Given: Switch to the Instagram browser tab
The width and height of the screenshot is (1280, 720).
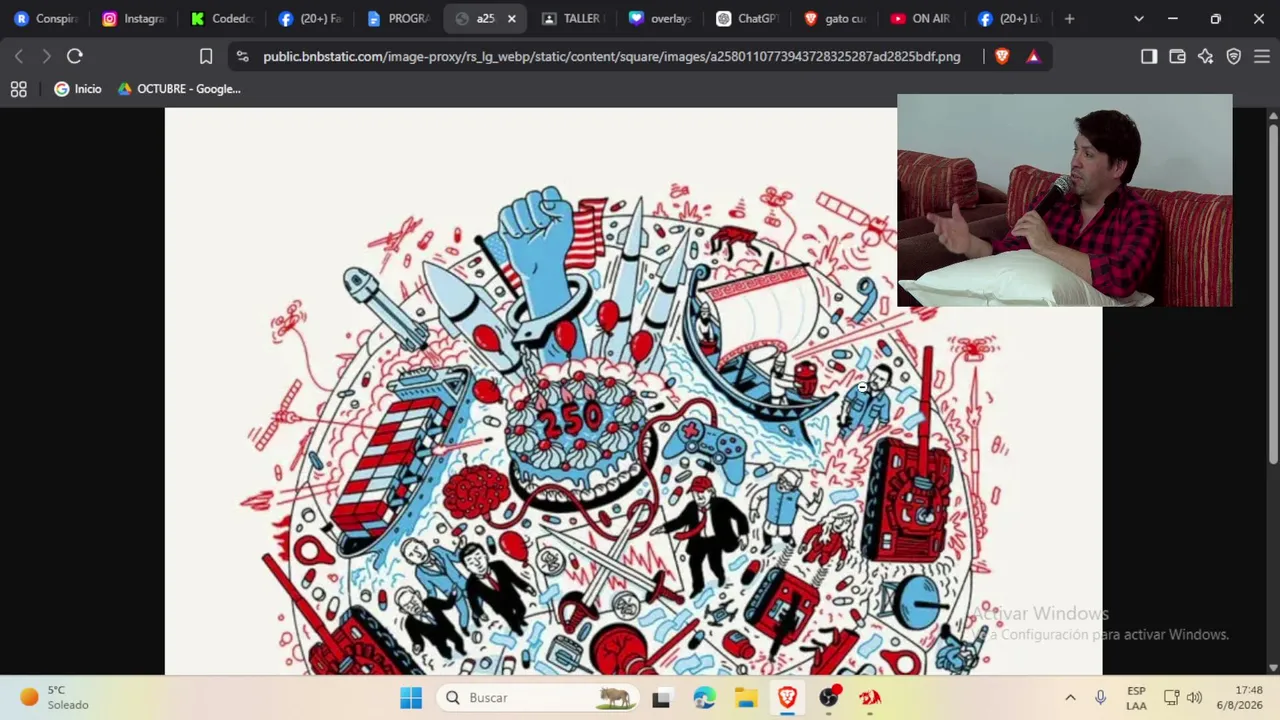Looking at the screenshot, I should [x=136, y=19].
